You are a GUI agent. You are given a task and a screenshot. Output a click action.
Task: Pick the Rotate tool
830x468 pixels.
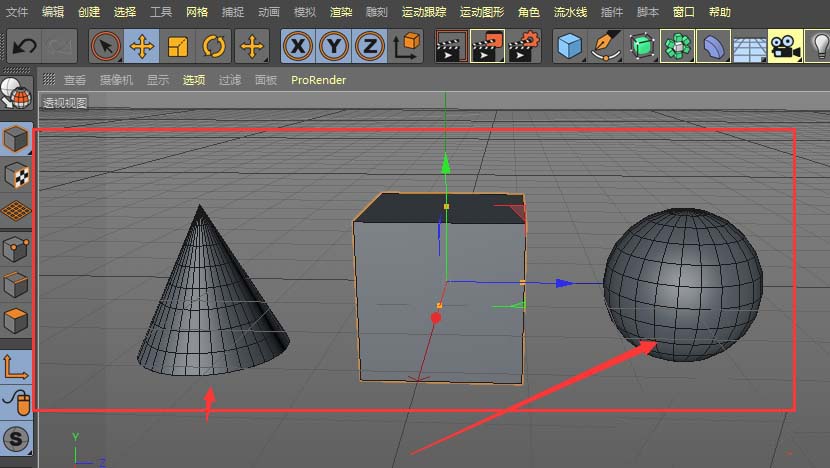tap(213, 47)
